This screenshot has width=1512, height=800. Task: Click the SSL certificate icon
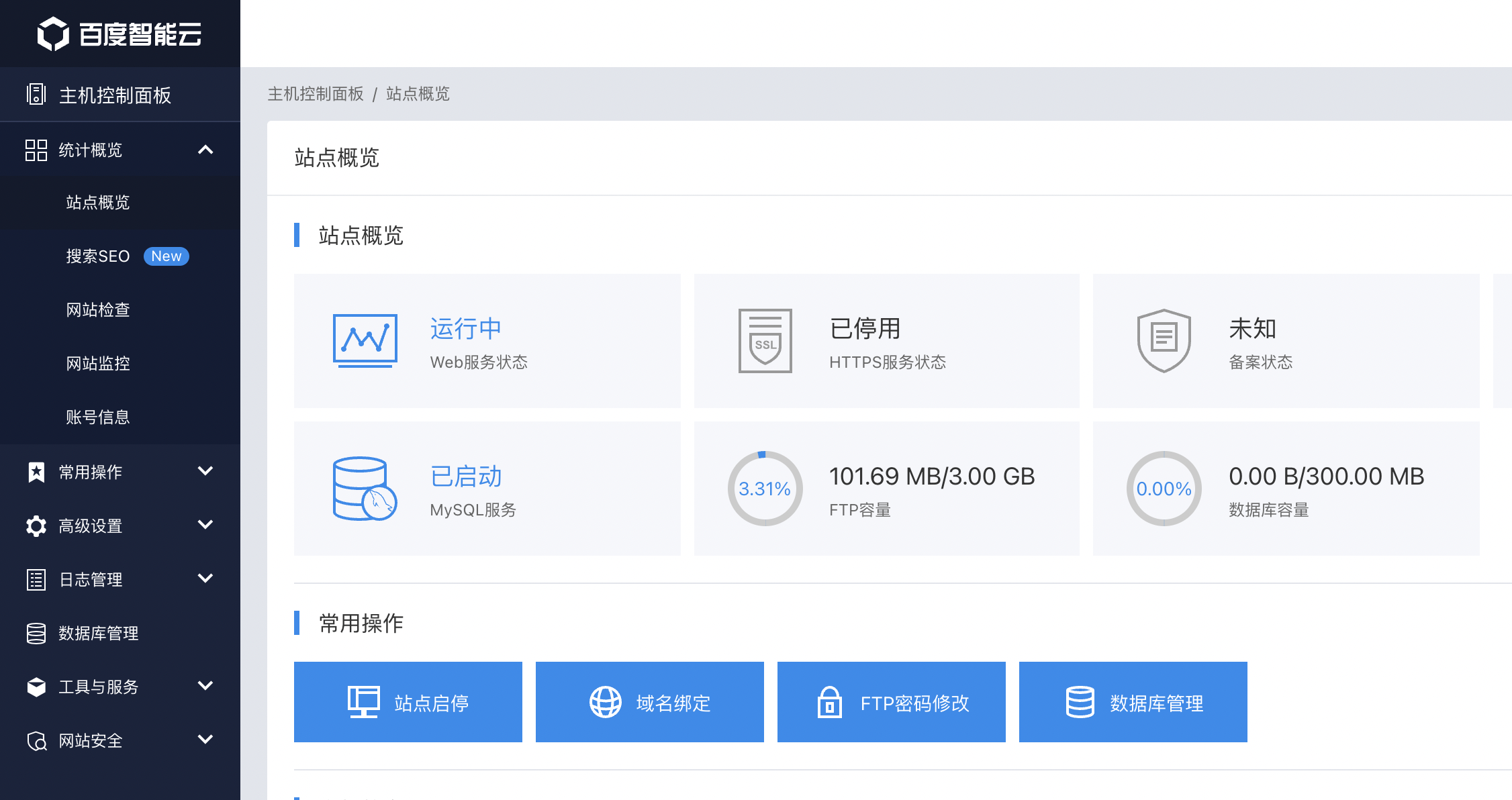765,340
